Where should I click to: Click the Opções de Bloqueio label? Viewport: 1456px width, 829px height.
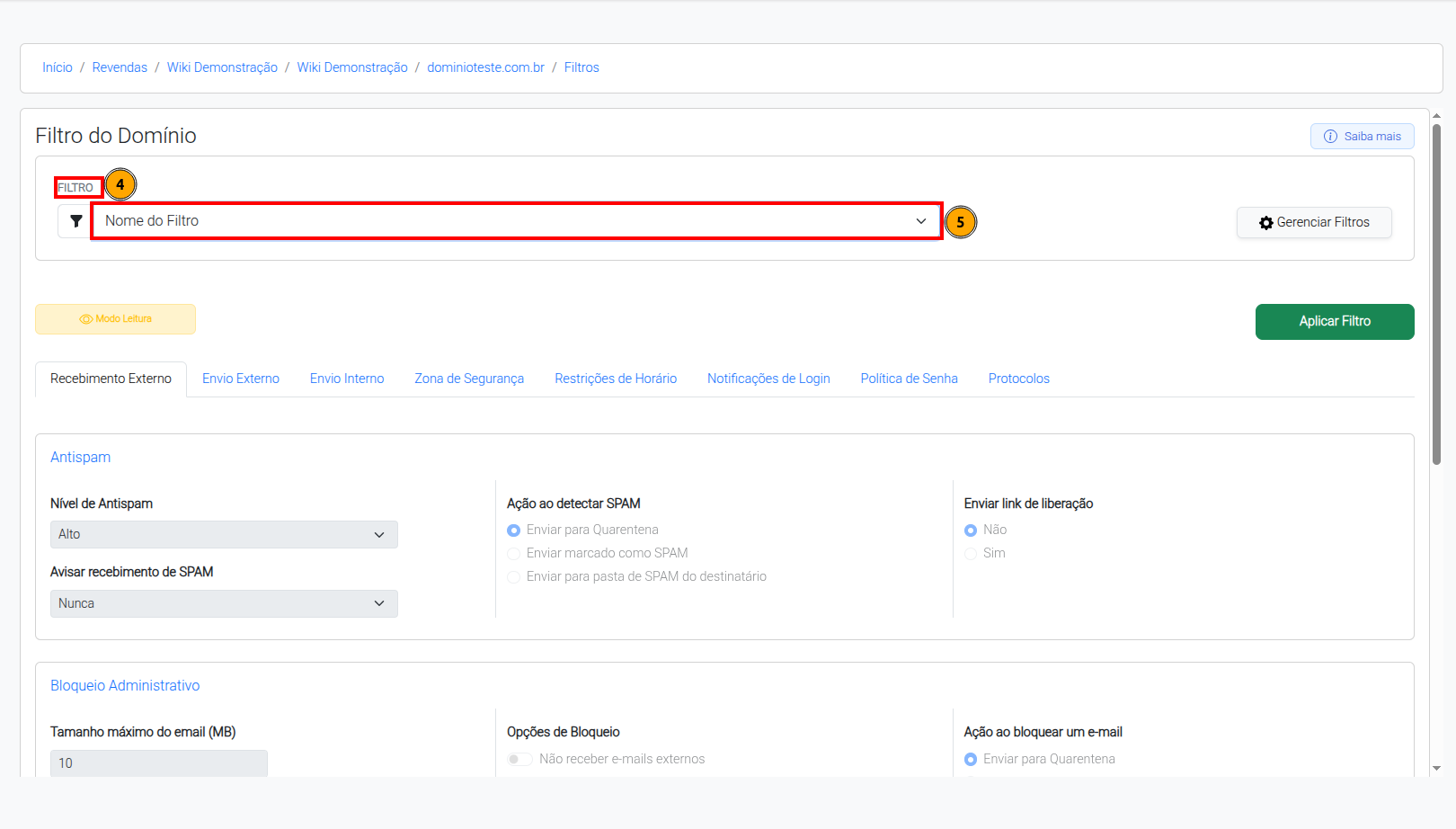[564, 732]
